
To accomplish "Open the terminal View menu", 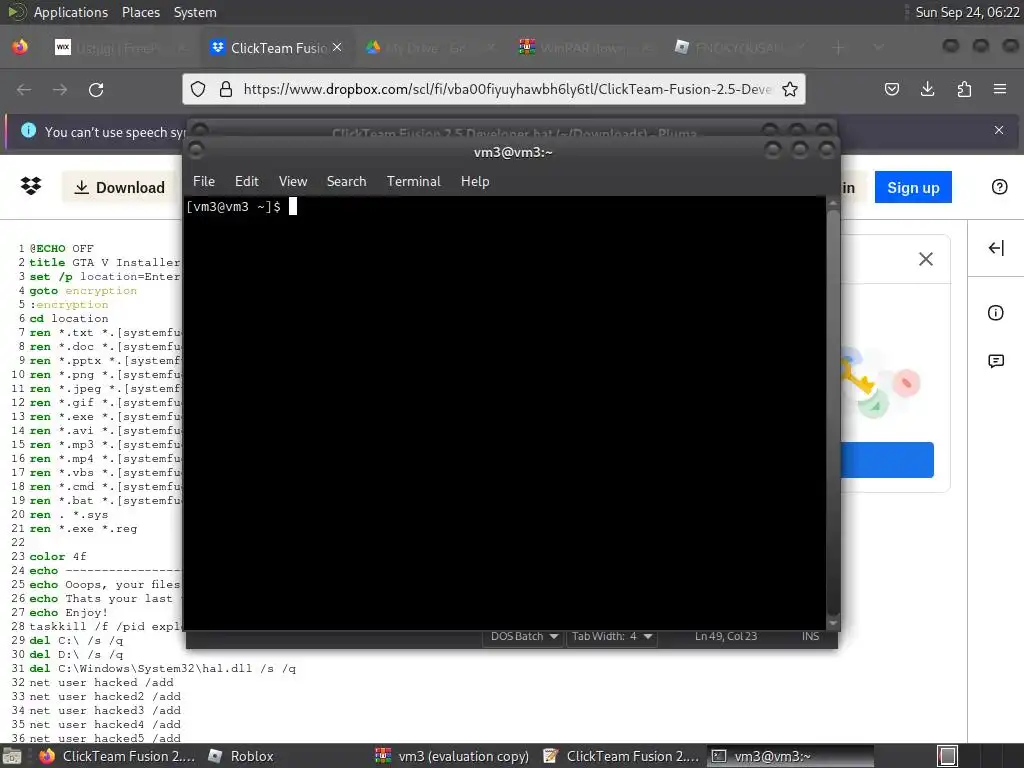I will [x=293, y=181].
